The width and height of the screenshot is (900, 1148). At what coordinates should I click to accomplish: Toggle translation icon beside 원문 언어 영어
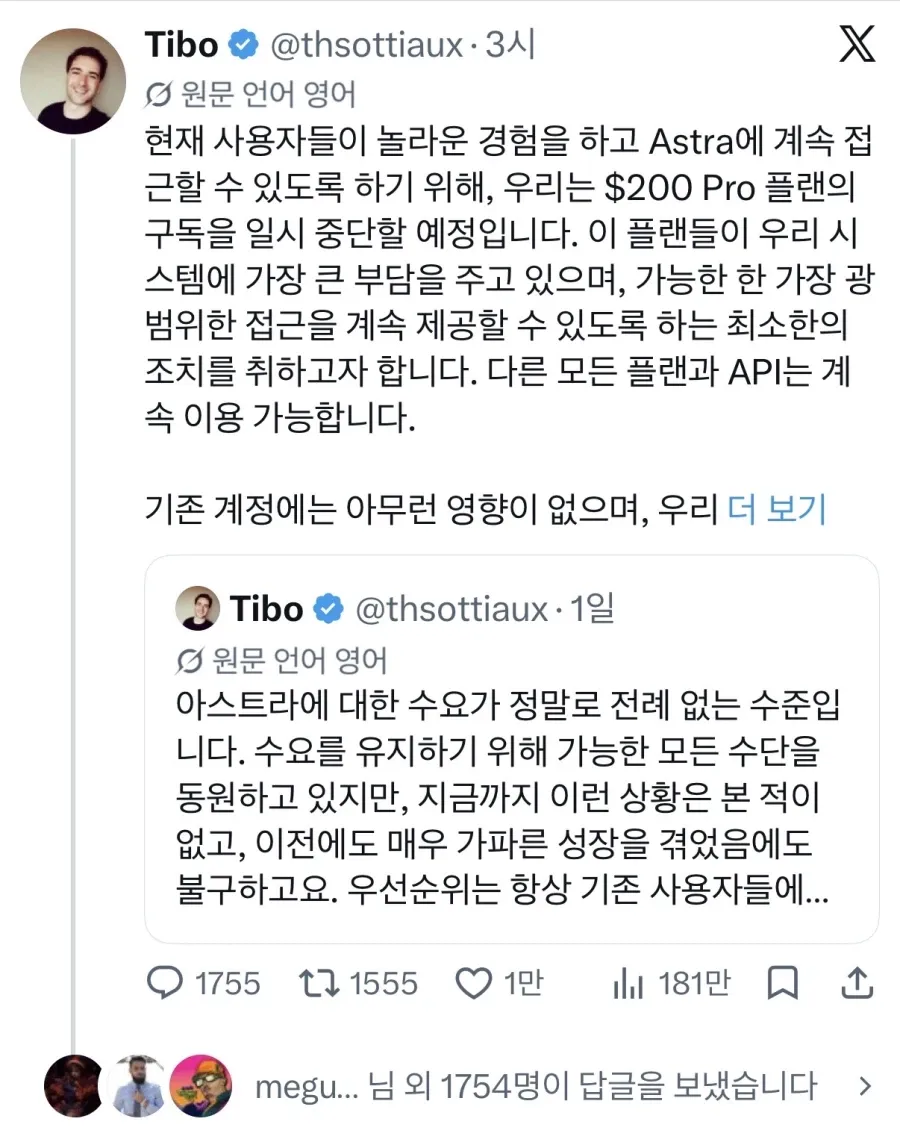point(158,94)
